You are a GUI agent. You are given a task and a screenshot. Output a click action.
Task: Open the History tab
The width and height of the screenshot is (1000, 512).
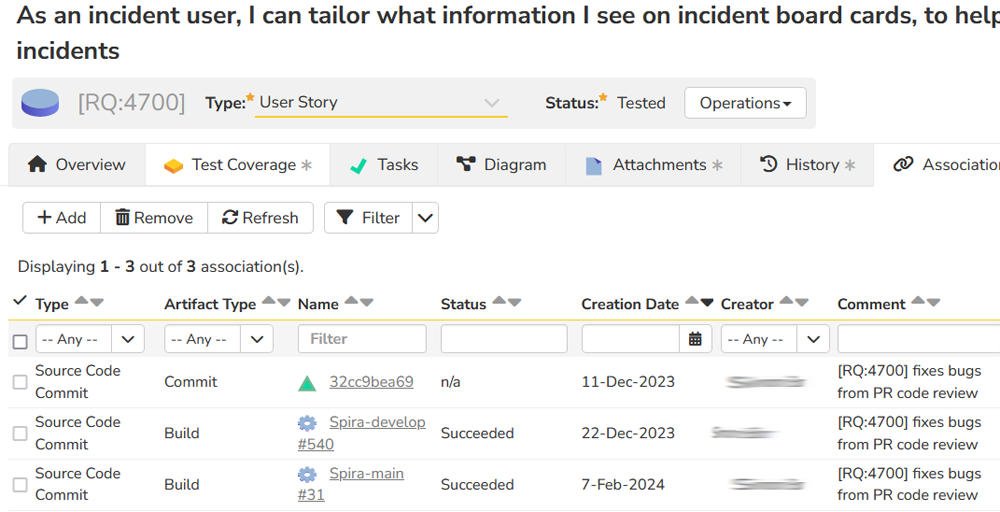coord(807,165)
